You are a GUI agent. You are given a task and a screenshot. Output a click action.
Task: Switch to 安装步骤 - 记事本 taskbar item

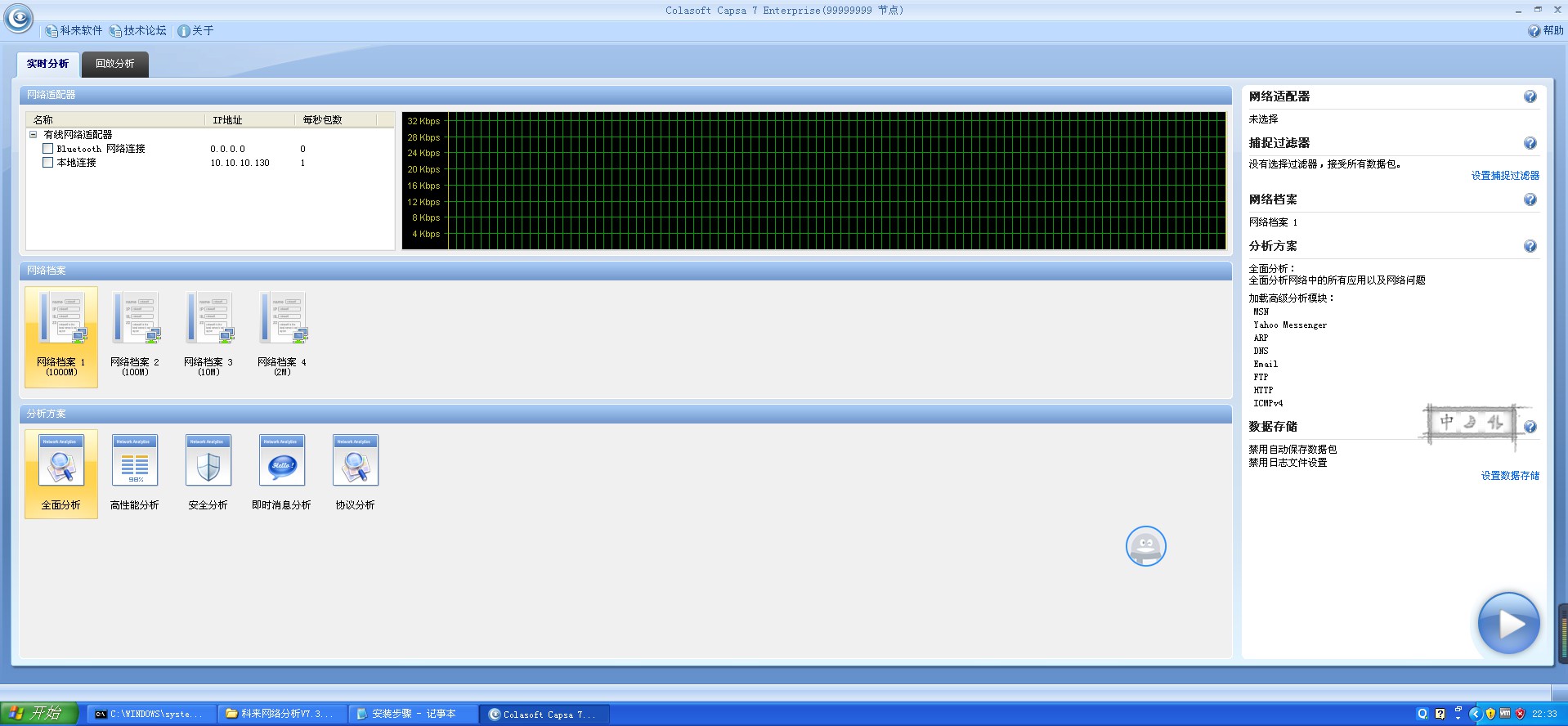point(414,714)
